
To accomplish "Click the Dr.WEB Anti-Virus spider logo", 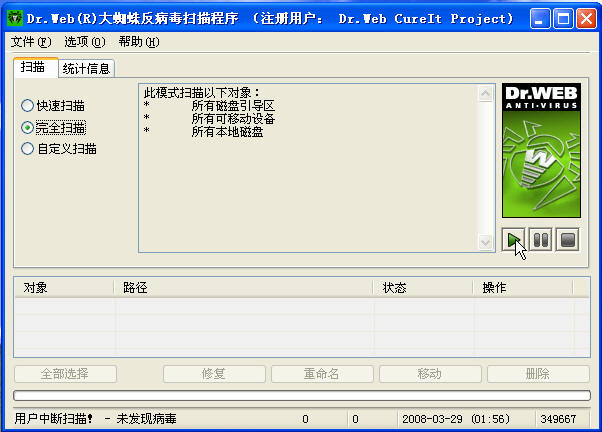I will tap(541, 151).
